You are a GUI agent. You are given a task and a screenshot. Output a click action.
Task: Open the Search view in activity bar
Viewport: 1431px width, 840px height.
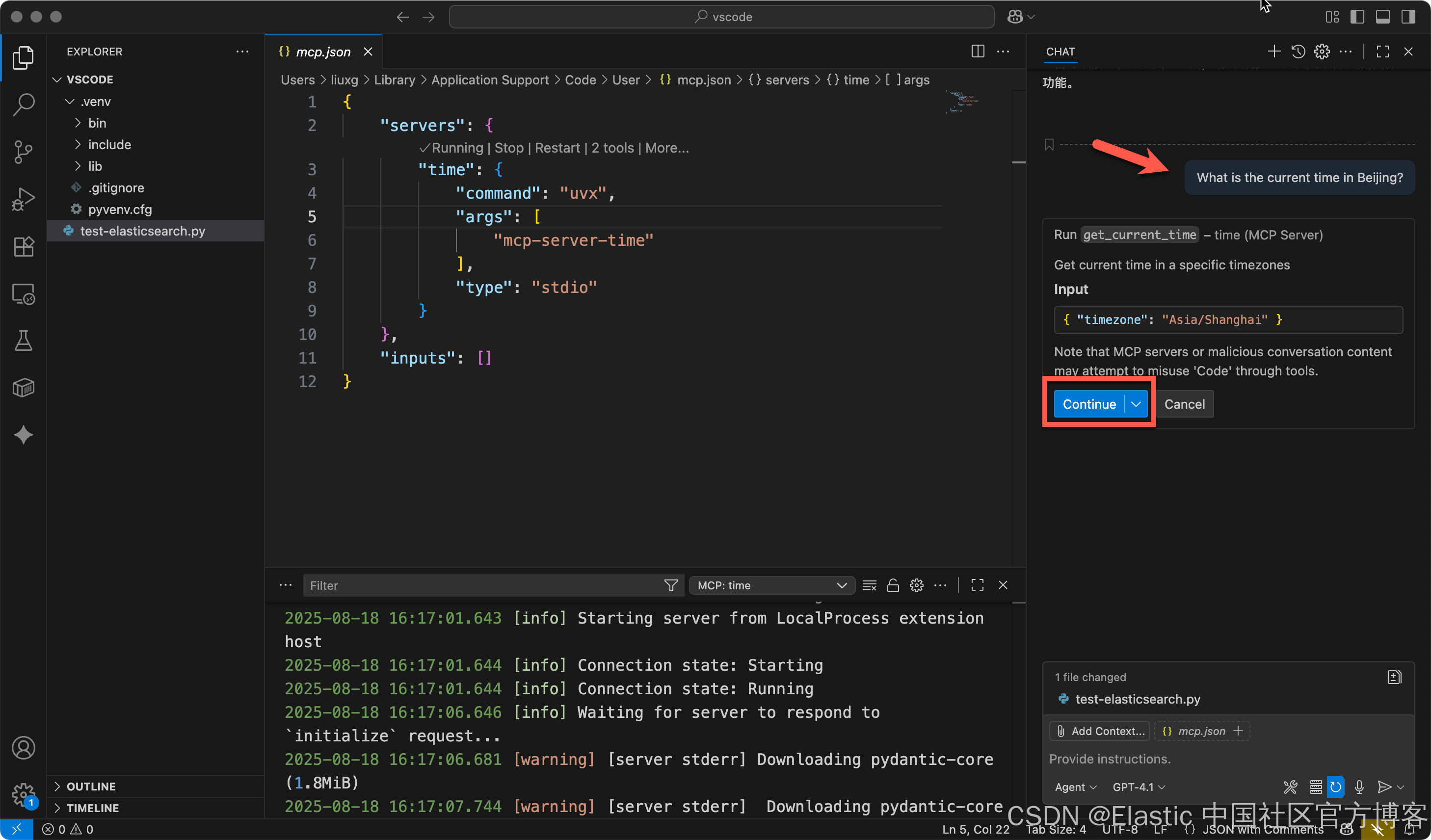[x=23, y=105]
